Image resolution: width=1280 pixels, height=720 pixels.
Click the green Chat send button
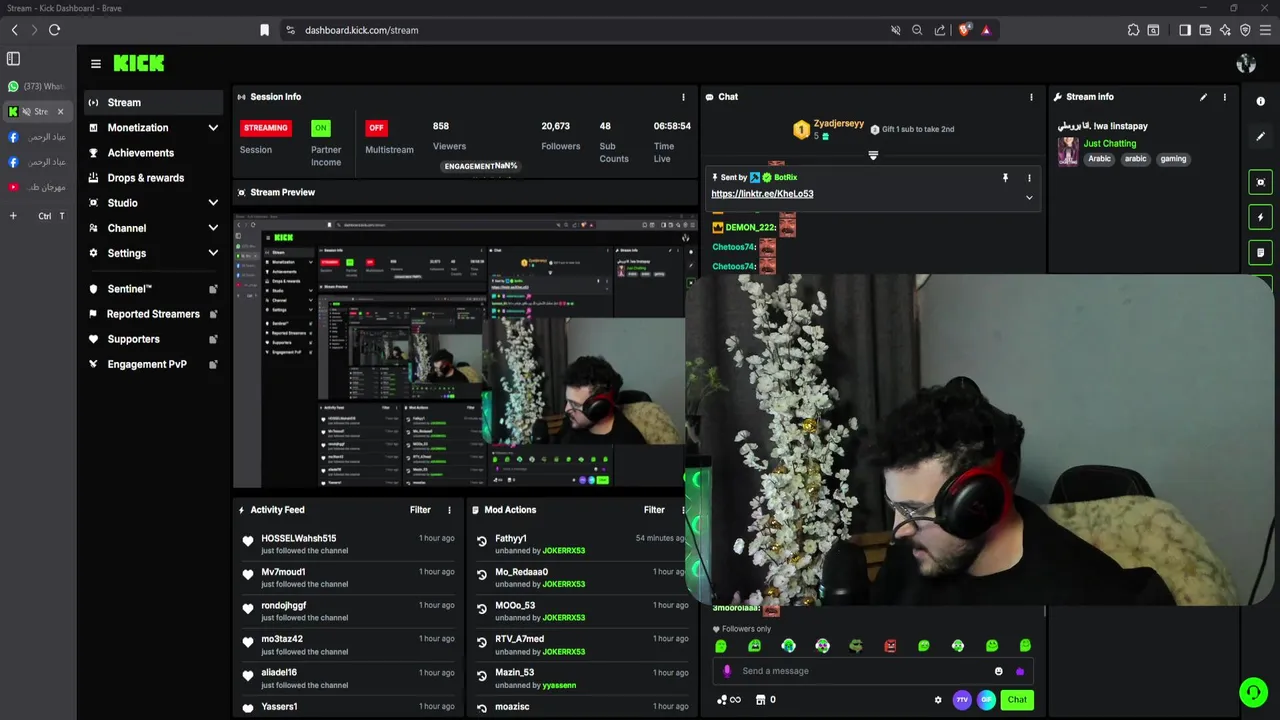(x=1017, y=700)
